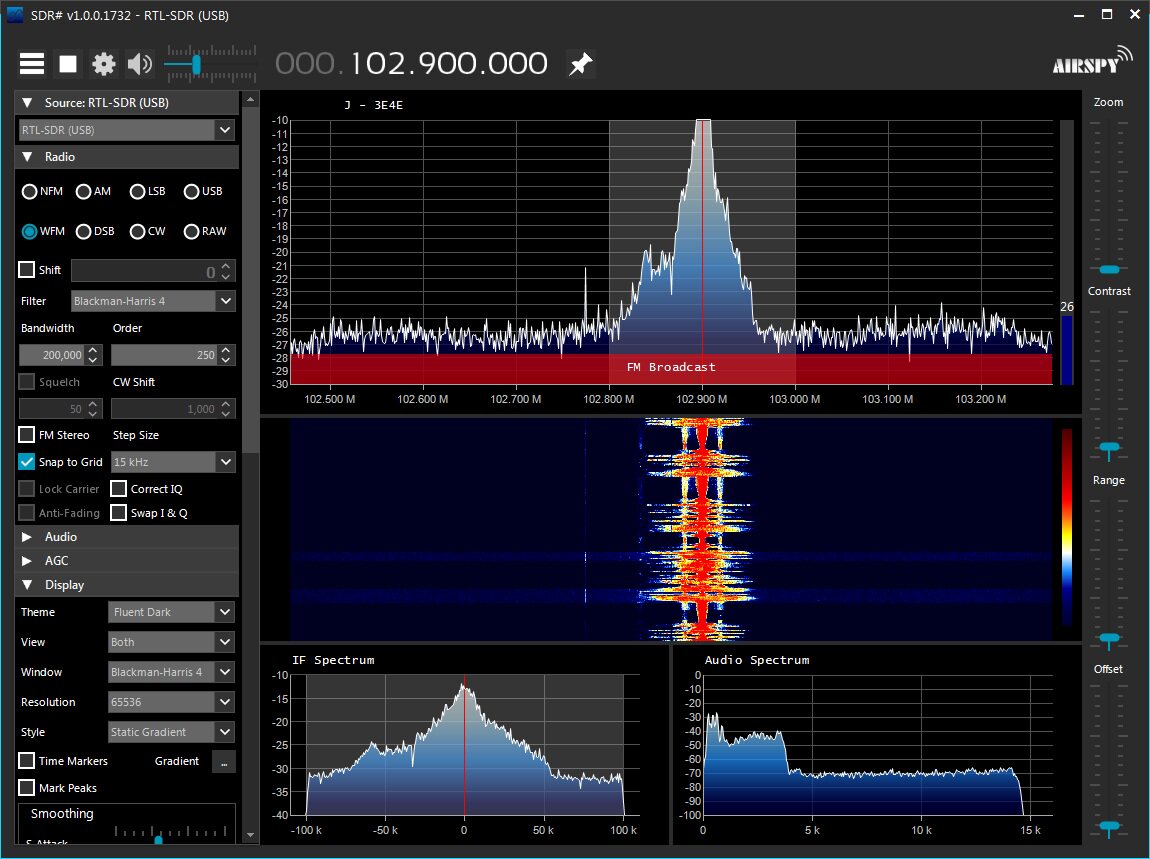Click the pin icon beside frequency
The image size is (1150, 859).
pyautogui.click(x=580, y=64)
